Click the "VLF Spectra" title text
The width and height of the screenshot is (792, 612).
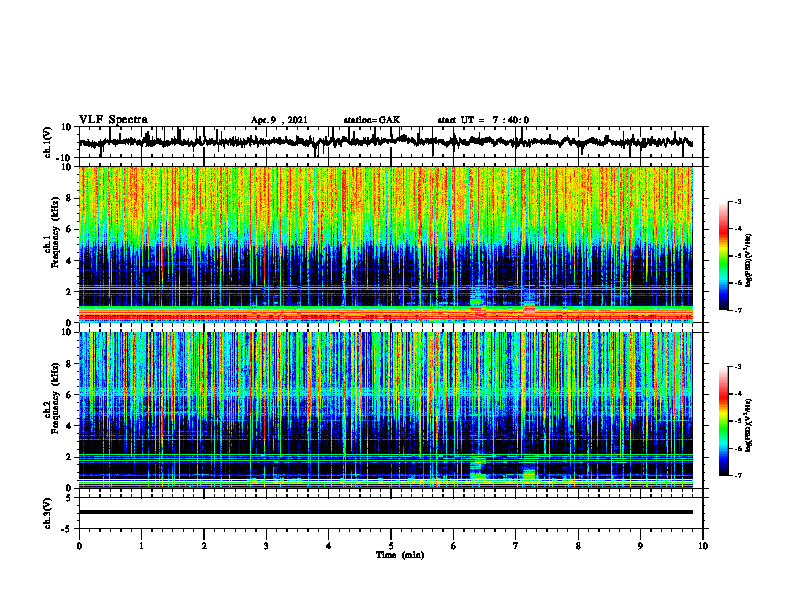pyautogui.click(x=113, y=120)
